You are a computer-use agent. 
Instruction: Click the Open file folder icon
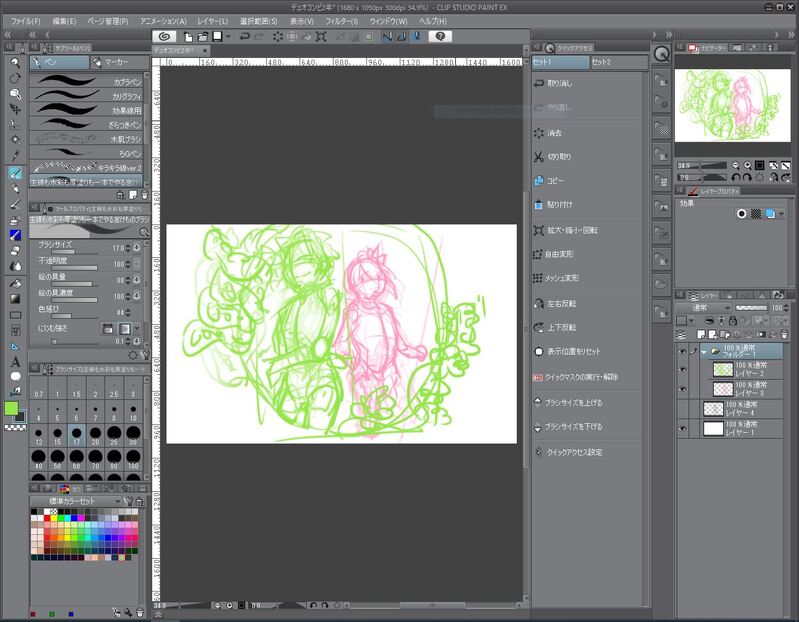click(202, 37)
